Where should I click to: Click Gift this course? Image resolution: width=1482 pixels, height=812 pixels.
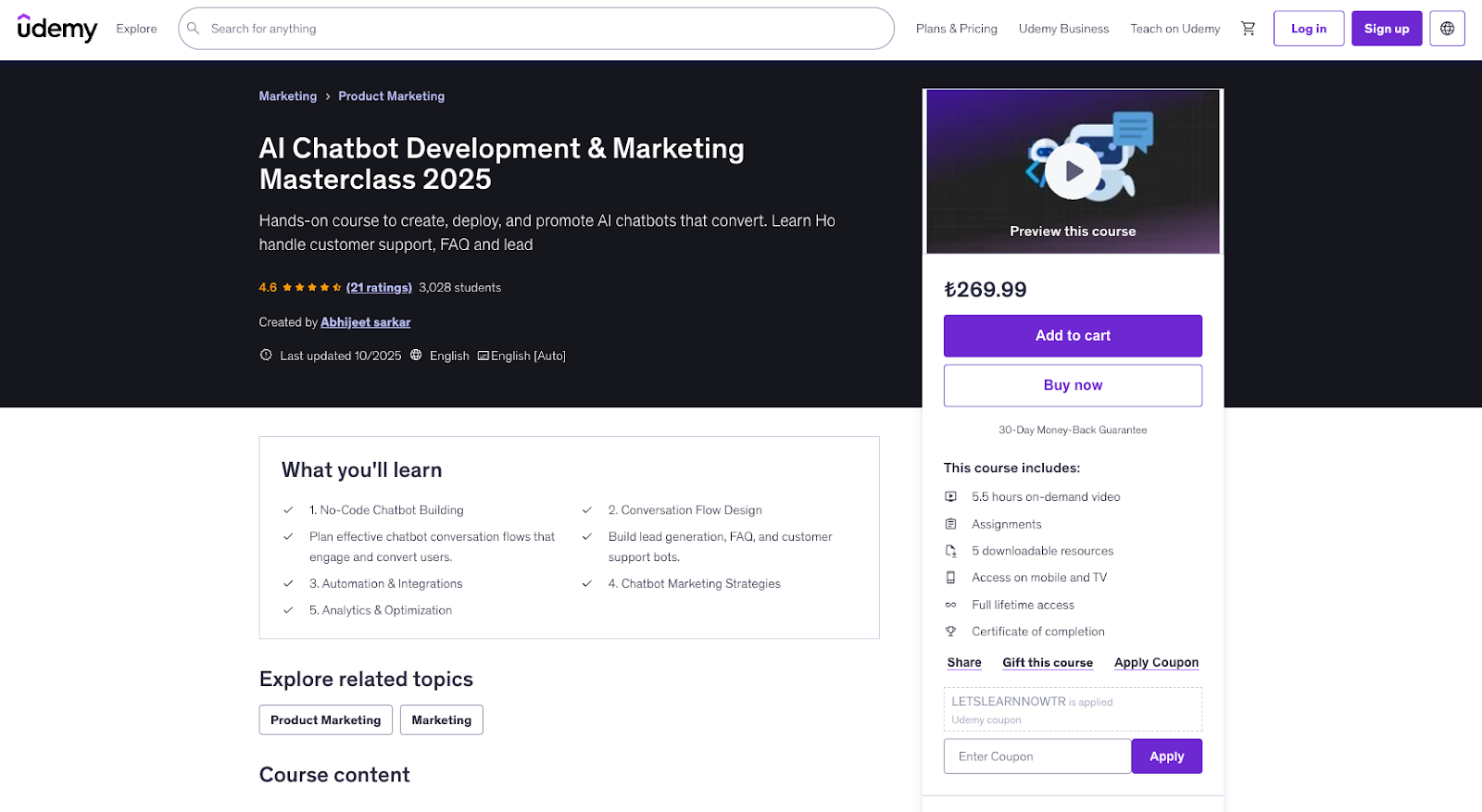1048,663
